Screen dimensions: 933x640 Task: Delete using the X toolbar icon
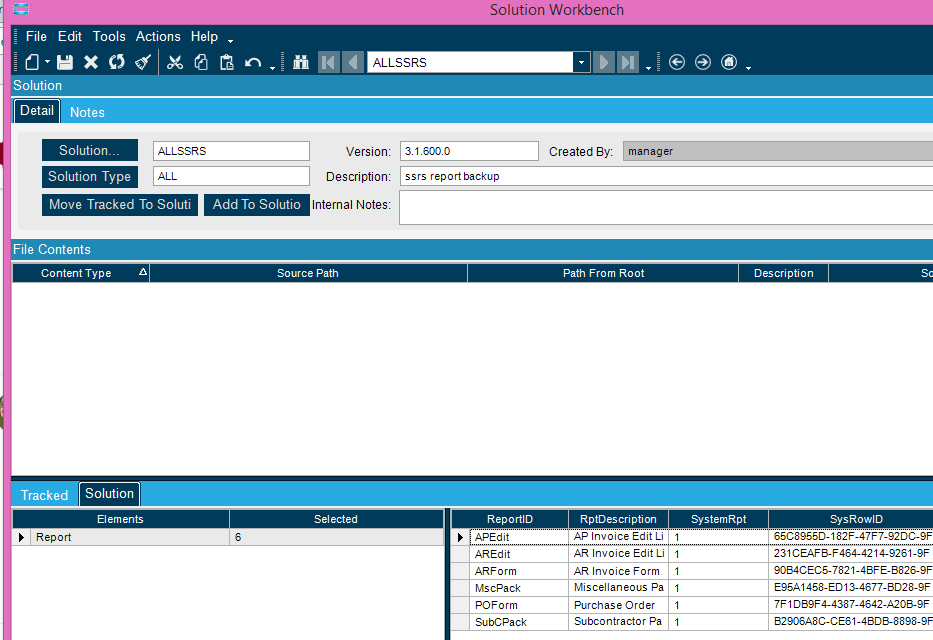pos(90,62)
